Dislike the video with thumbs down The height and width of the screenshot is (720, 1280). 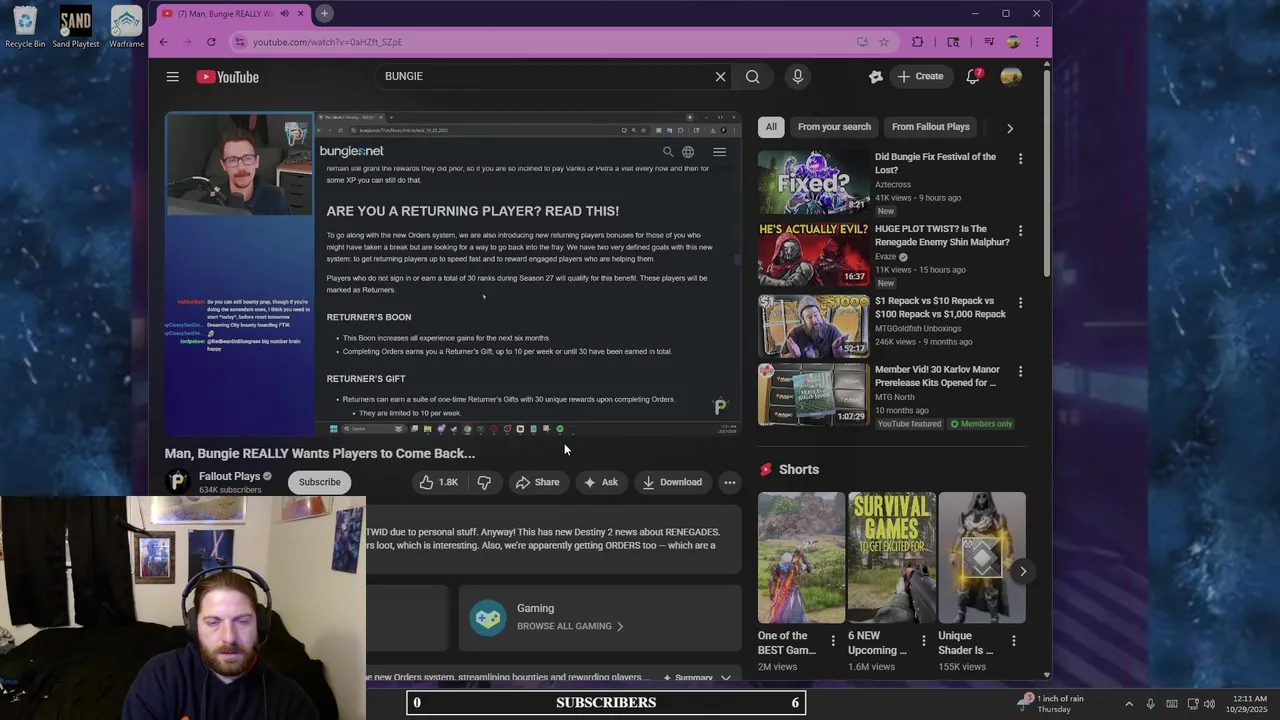(x=484, y=482)
